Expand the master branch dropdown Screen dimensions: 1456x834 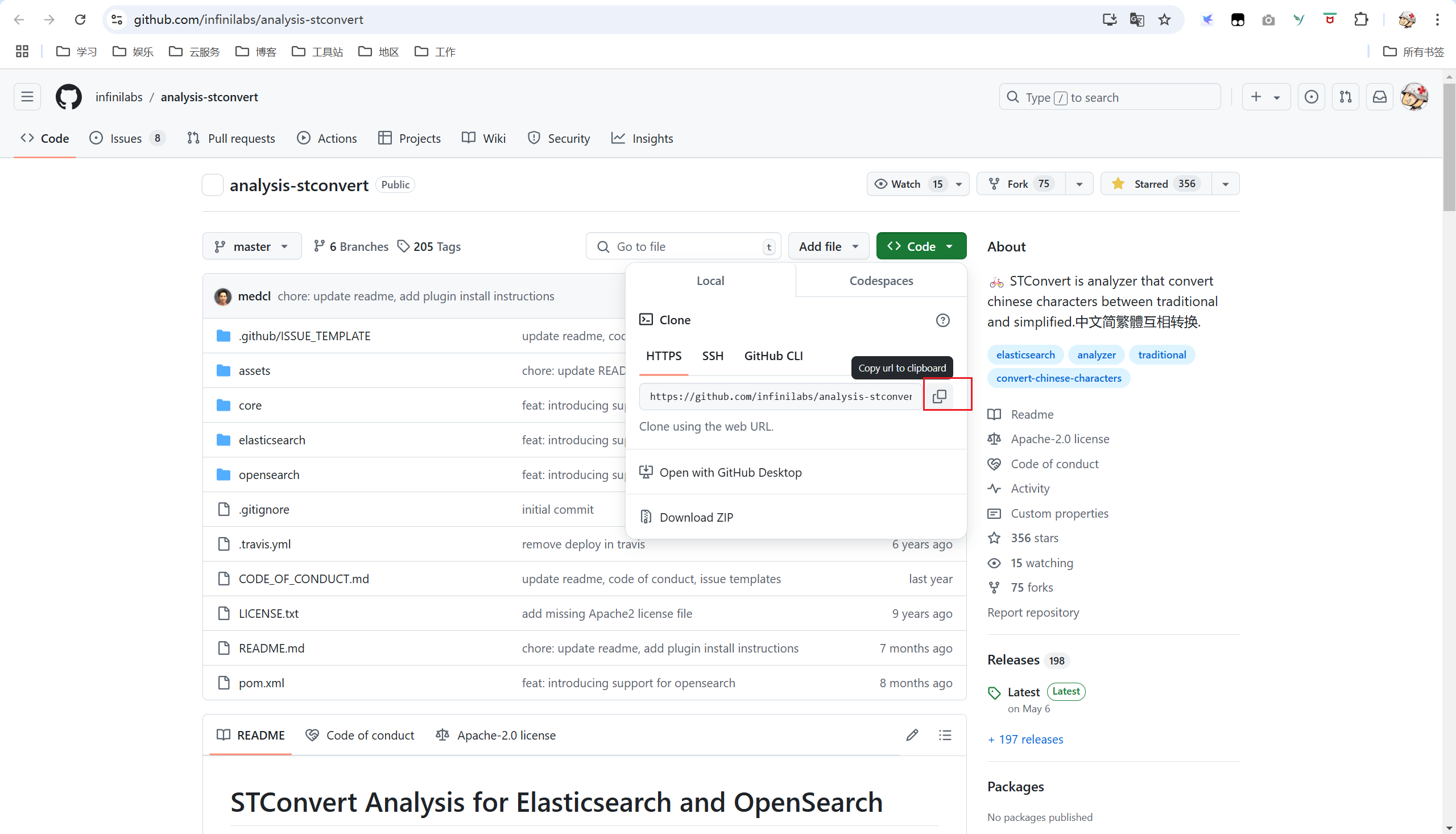coord(252,246)
